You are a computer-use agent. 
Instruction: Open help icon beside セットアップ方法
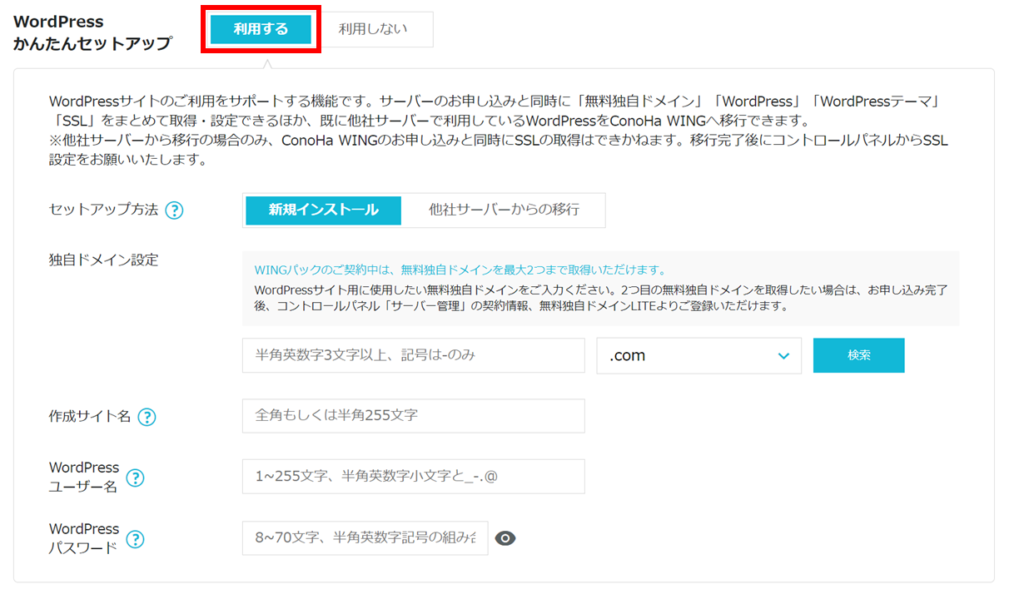point(174,210)
